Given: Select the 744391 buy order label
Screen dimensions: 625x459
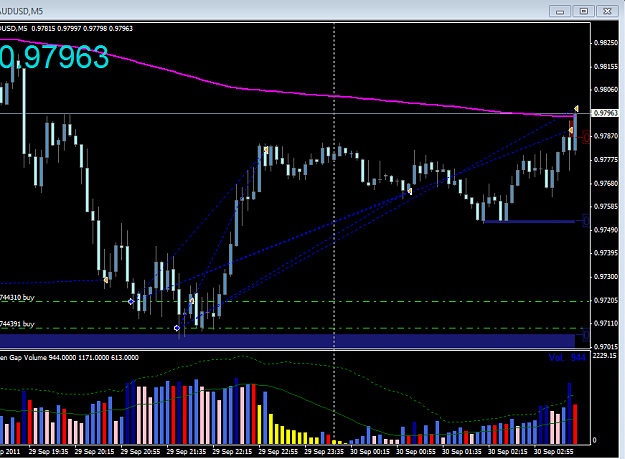Looking at the screenshot, I should coord(17,324).
